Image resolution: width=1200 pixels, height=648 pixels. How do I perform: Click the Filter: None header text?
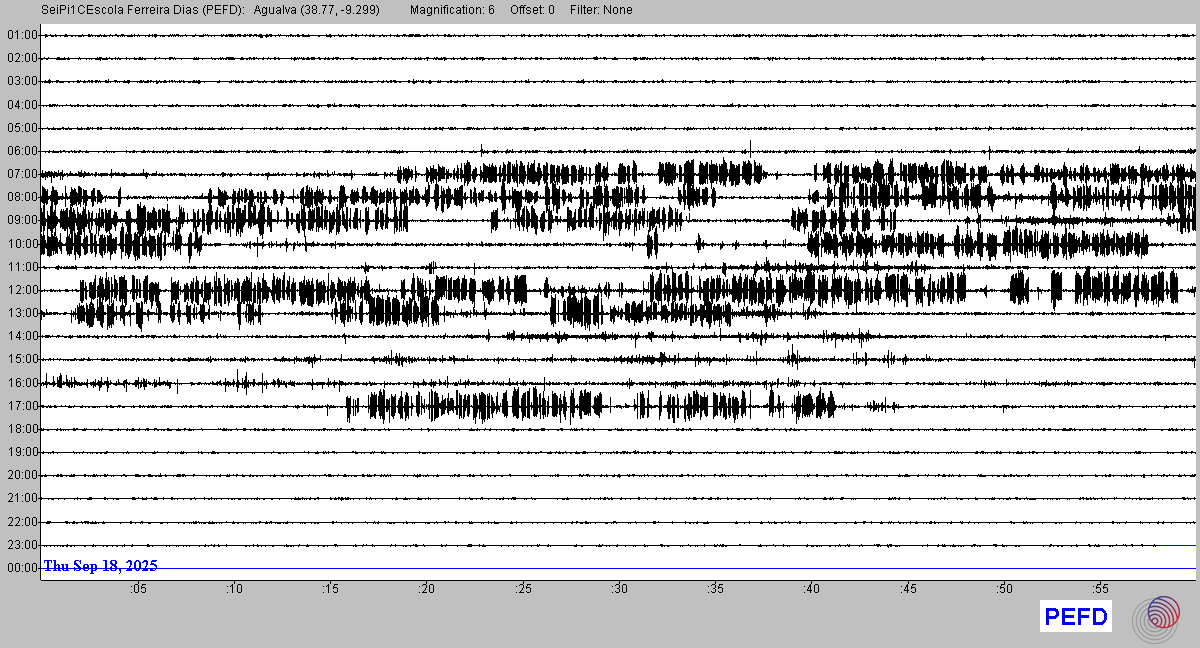tap(601, 10)
